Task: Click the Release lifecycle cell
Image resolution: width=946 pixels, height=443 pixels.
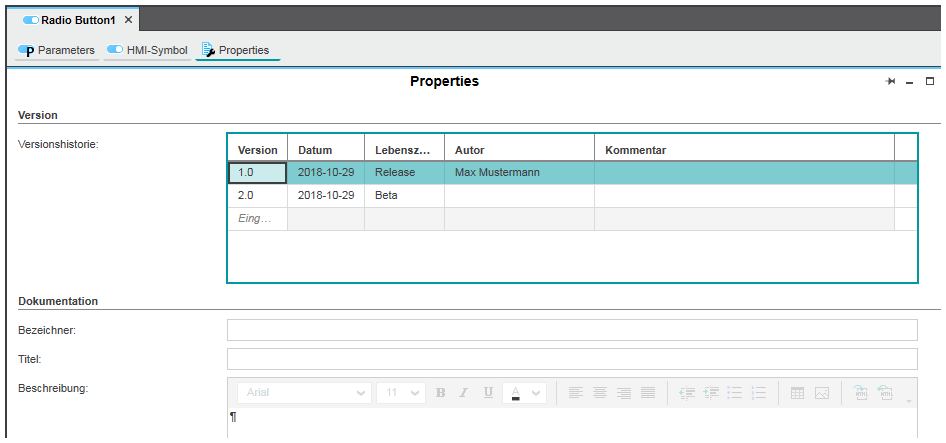Action: coord(405,173)
